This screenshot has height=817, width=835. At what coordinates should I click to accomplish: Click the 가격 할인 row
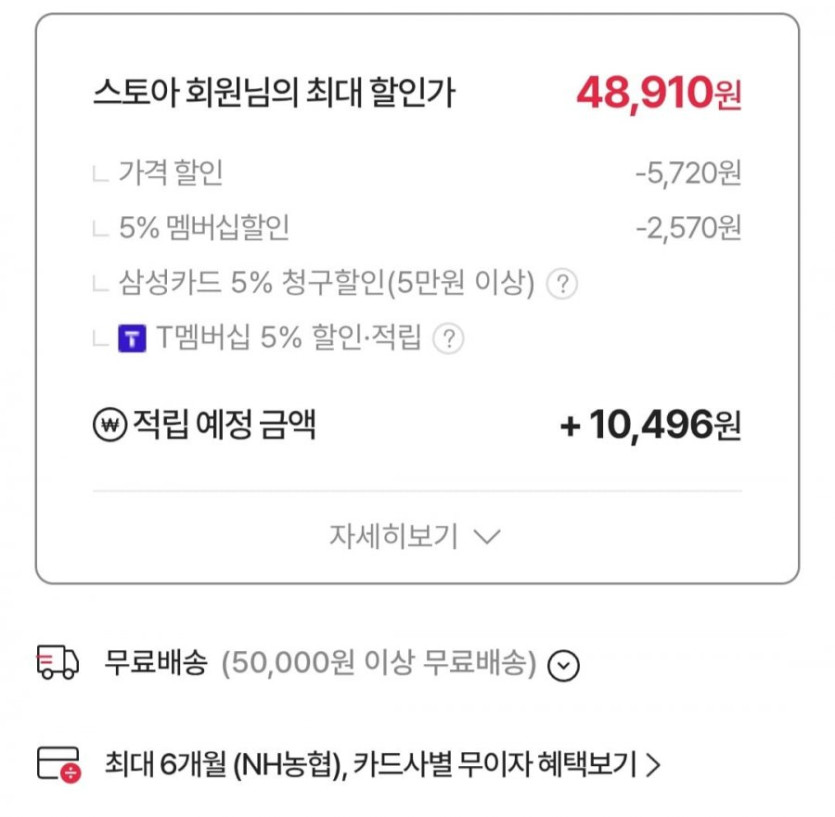[171, 173]
